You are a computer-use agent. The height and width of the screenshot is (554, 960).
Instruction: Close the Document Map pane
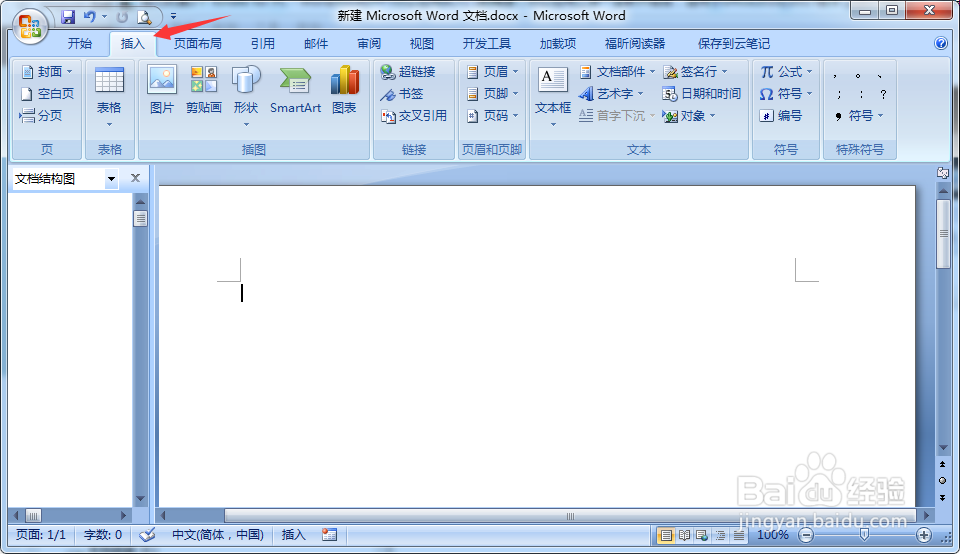pyautogui.click(x=135, y=178)
